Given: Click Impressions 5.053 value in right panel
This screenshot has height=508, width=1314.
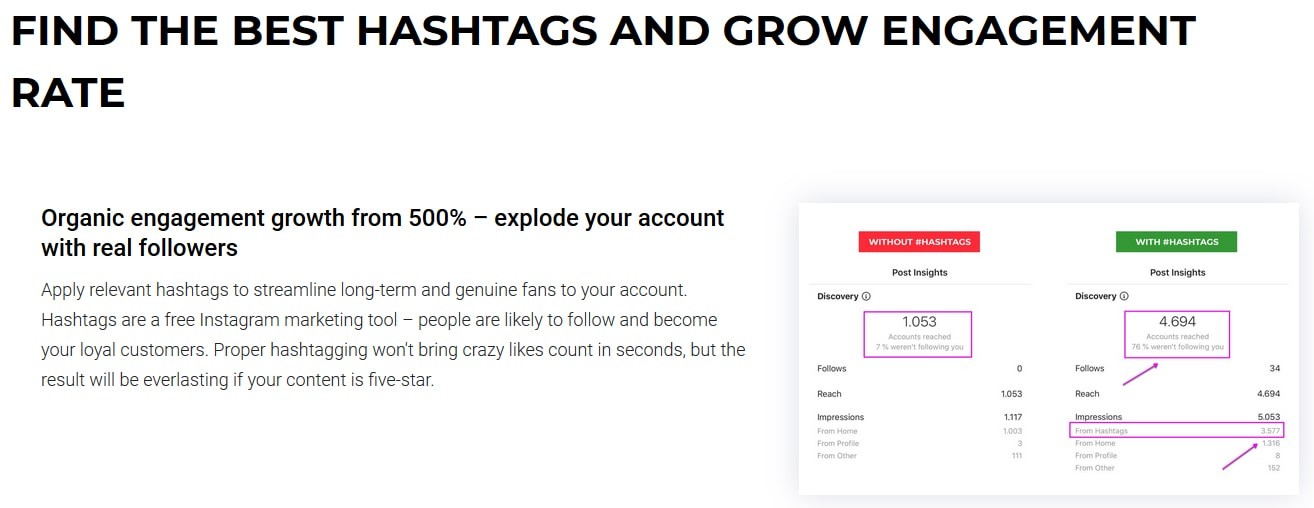Looking at the screenshot, I should 1267,417.
